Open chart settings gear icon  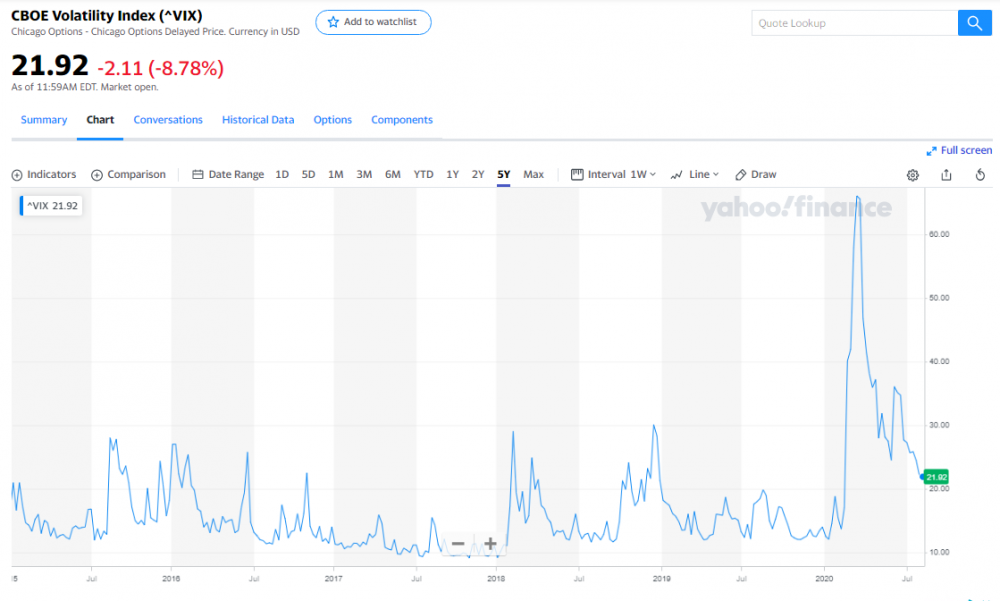click(x=913, y=175)
